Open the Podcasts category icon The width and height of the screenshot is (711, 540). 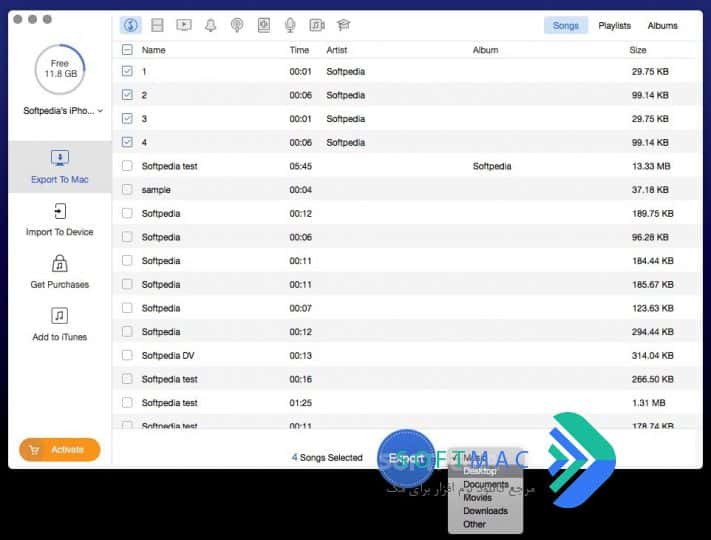click(237, 25)
